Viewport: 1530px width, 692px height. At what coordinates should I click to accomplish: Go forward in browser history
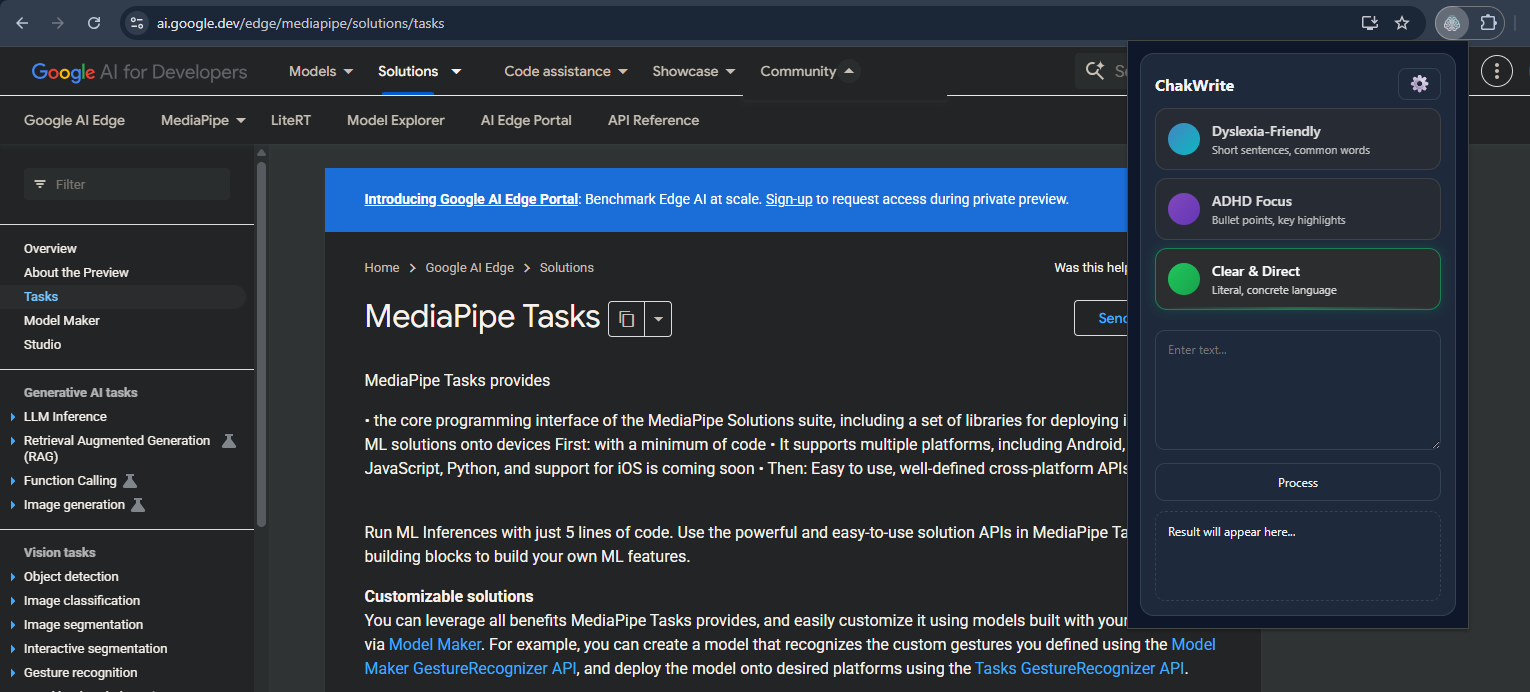pyautogui.click(x=58, y=23)
